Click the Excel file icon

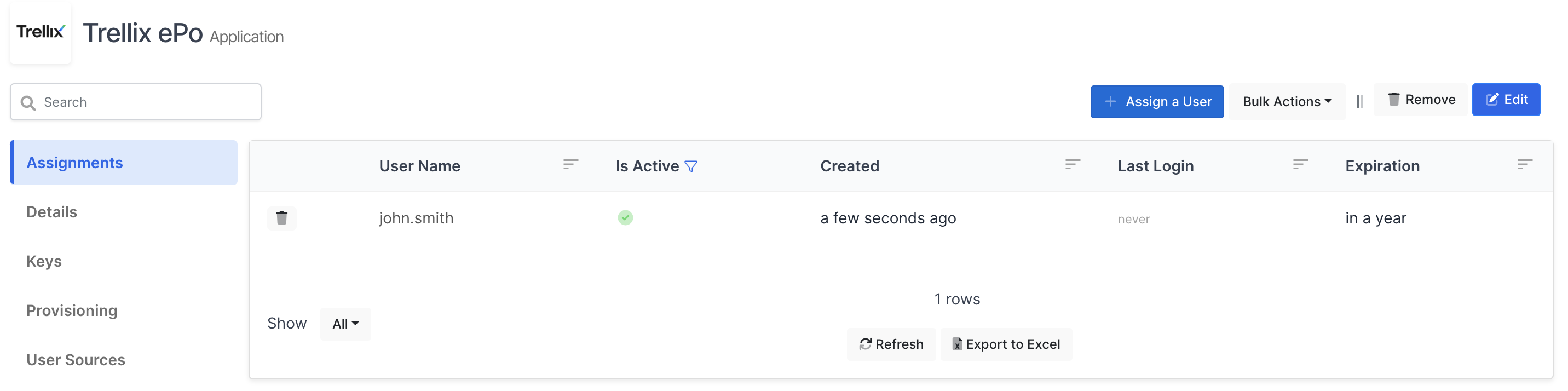[958, 344]
